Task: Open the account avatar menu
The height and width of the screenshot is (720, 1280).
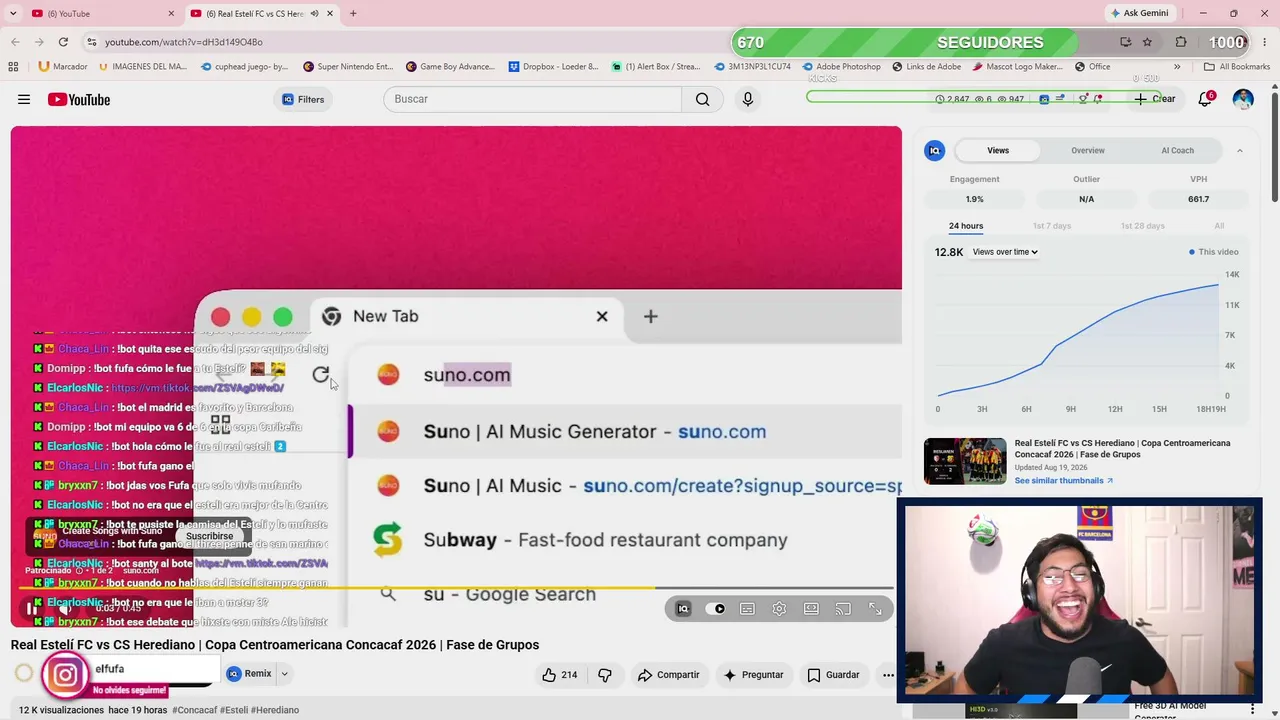Action: (1243, 99)
